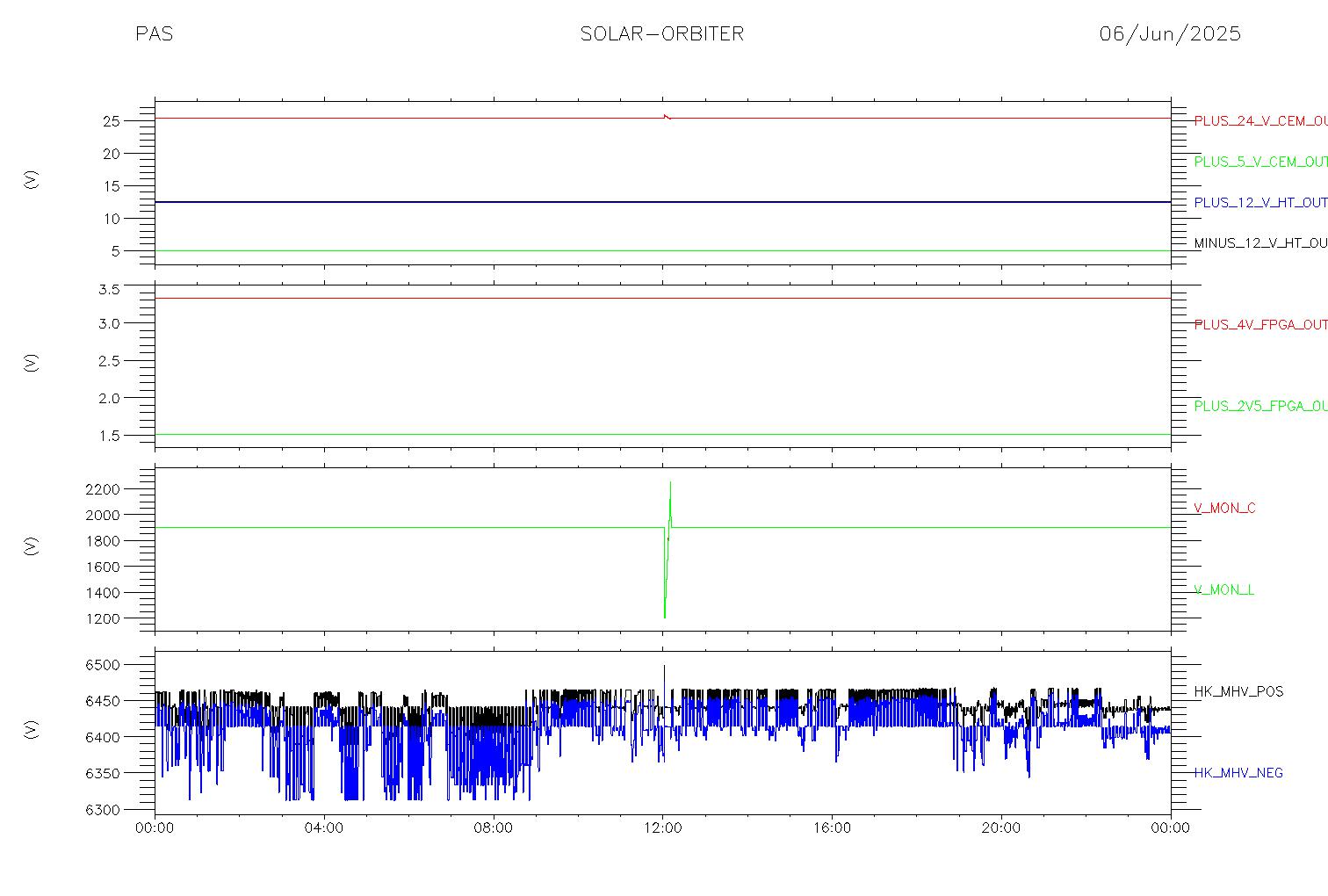Viewport: 1328px width, 896px height.
Task: Select the HK_MHV_NEG legend label
Action: tap(1238, 773)
